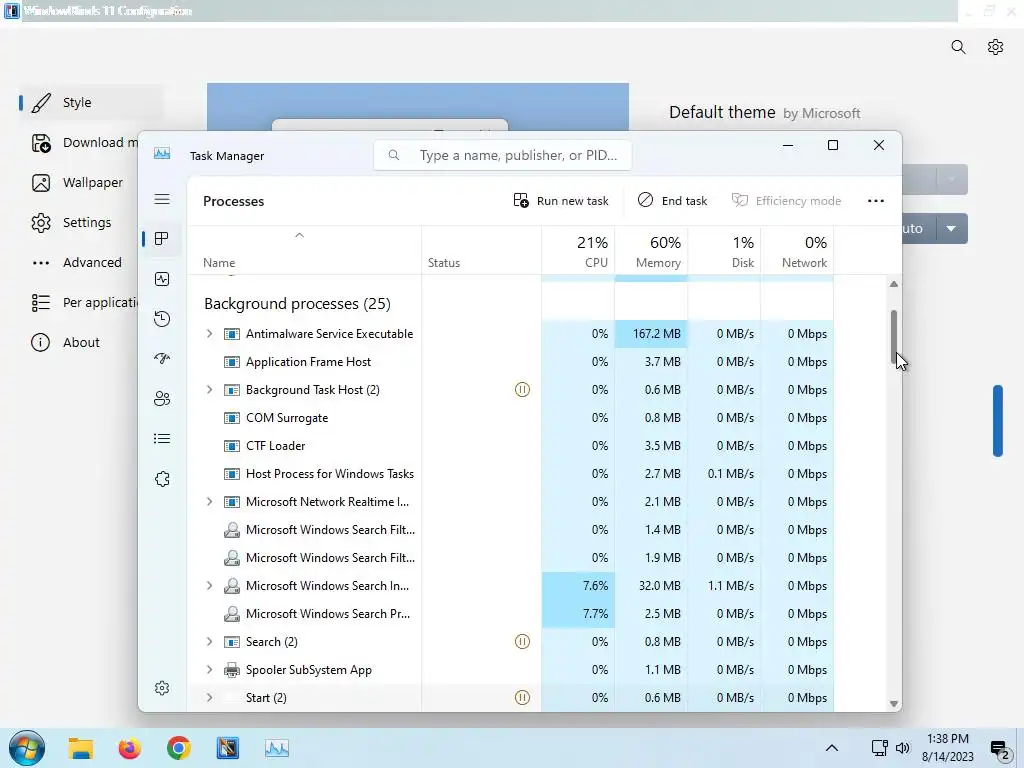Open Task Manager settings gear icon

162,688
